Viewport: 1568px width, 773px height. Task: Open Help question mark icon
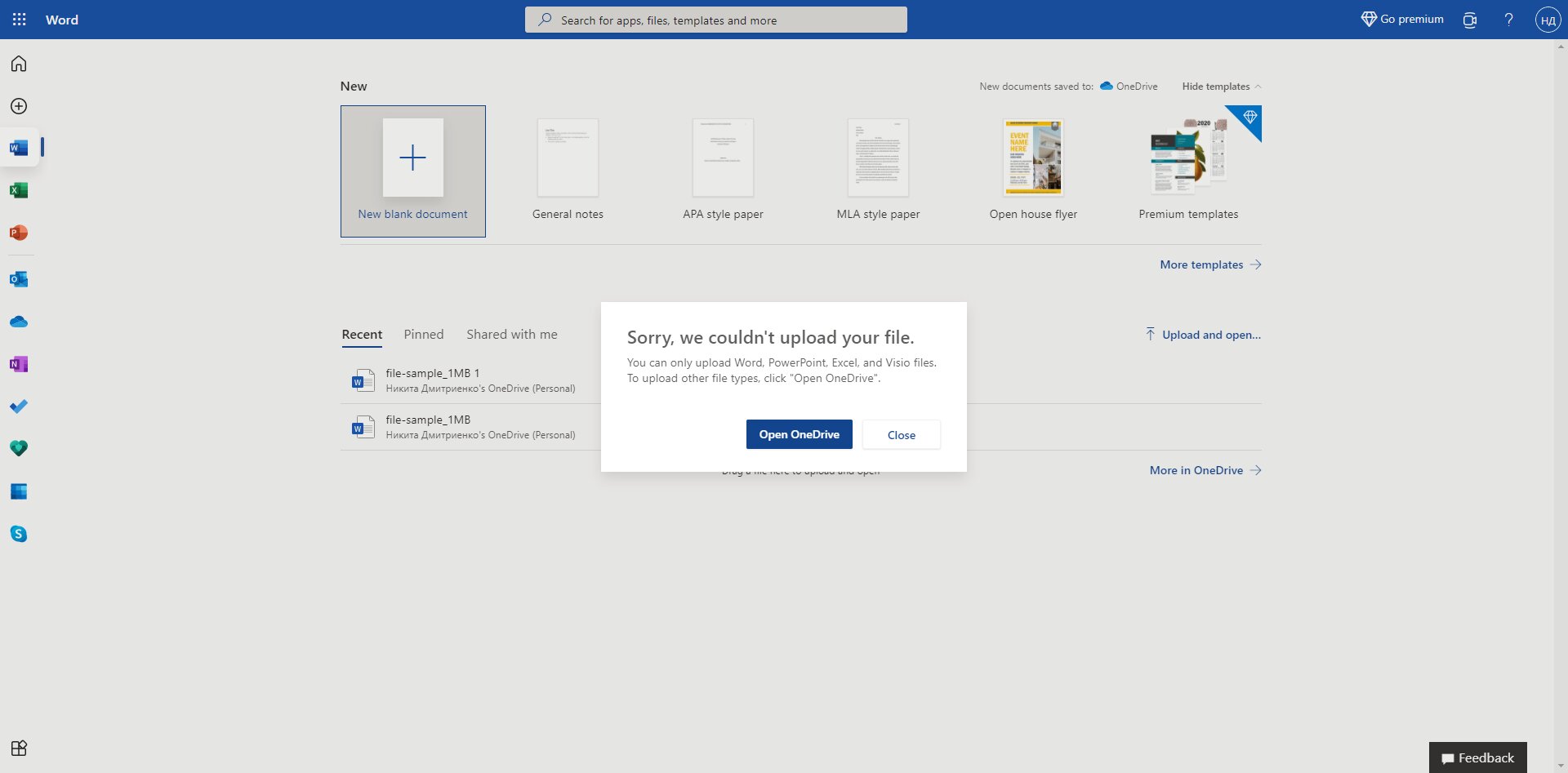point(1508,20)
